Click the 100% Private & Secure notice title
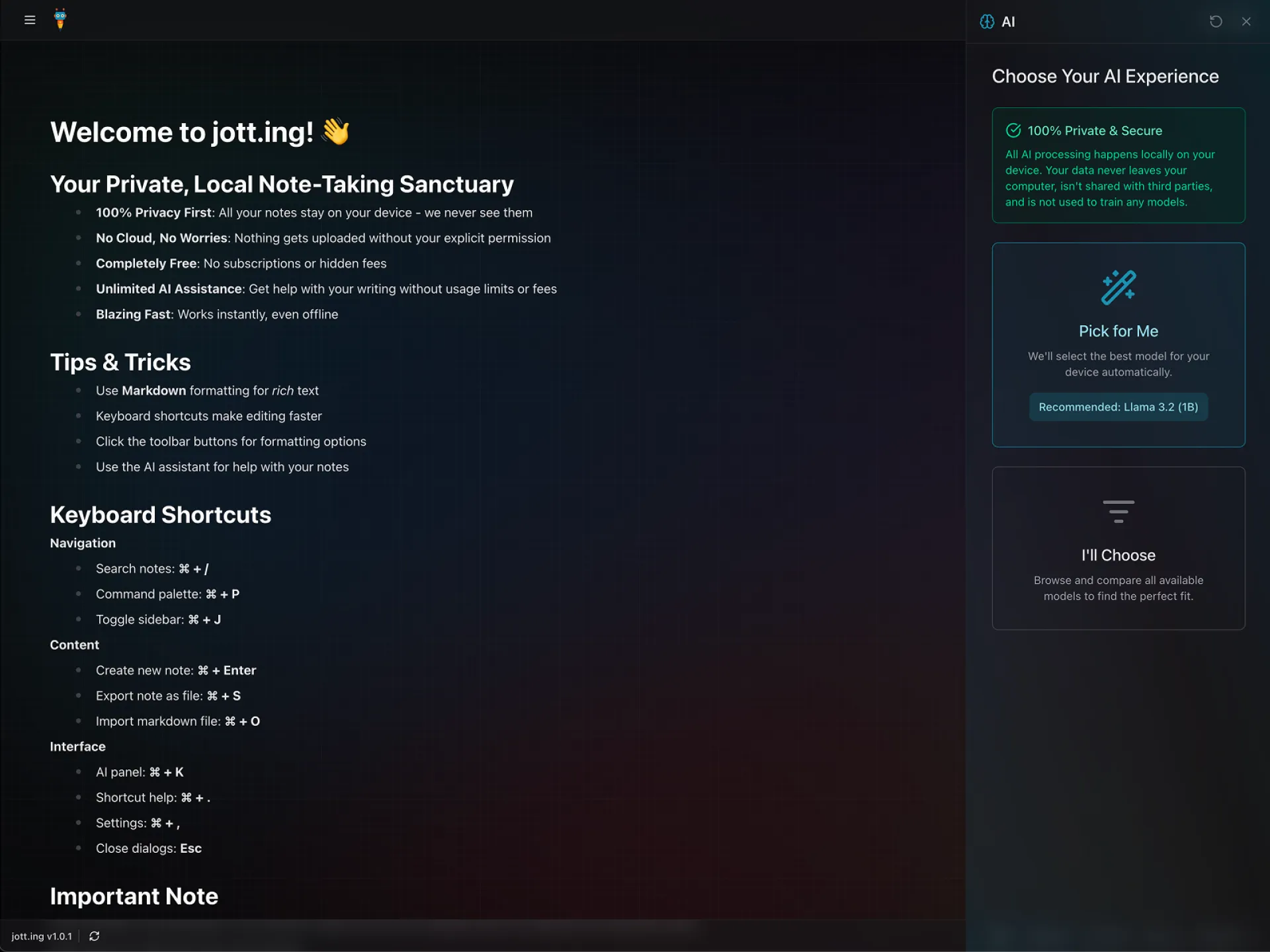 click(1095, 131)
